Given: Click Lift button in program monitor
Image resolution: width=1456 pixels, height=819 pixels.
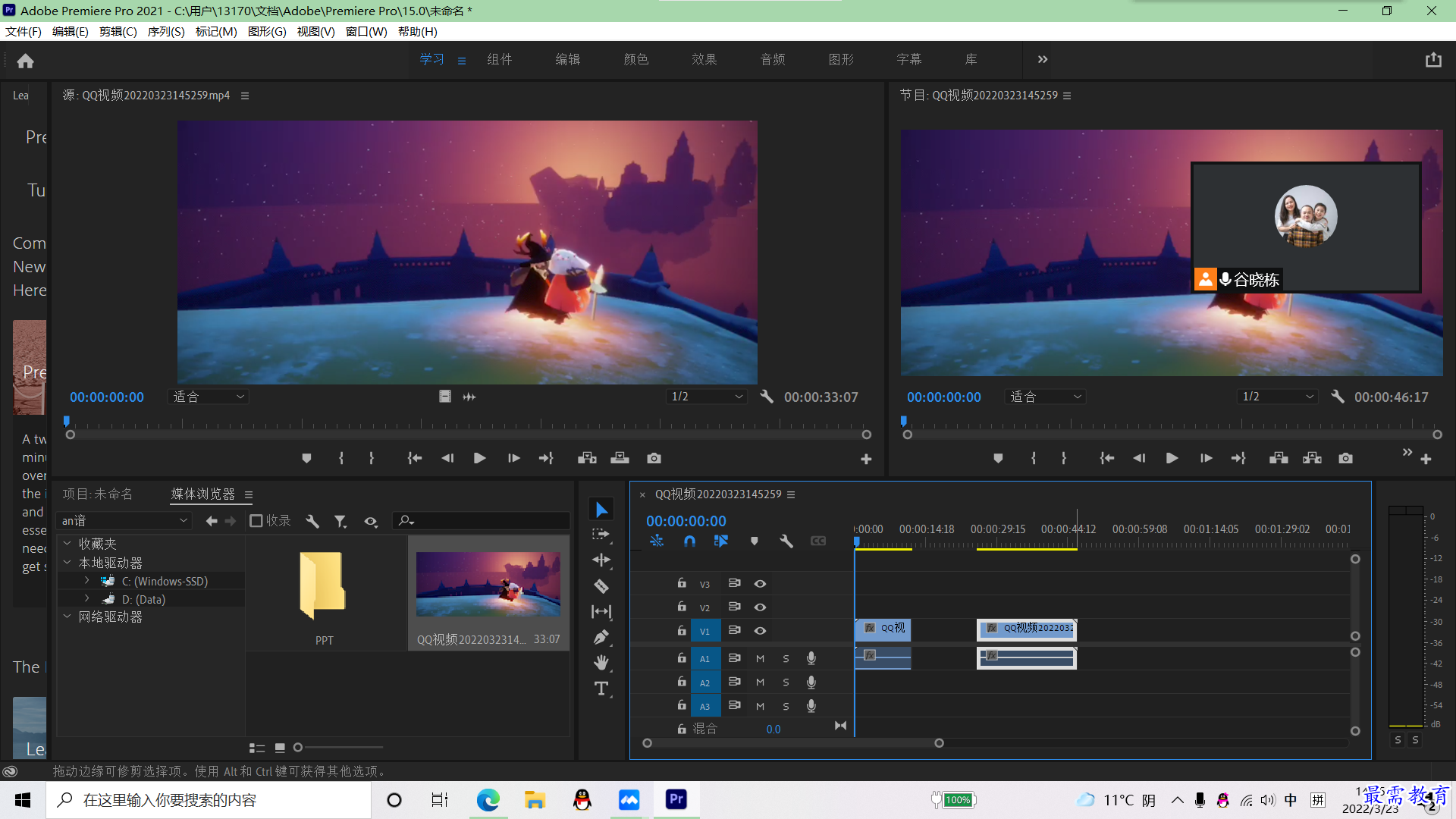Looking at the screenshot, I should coord(1279,458).
